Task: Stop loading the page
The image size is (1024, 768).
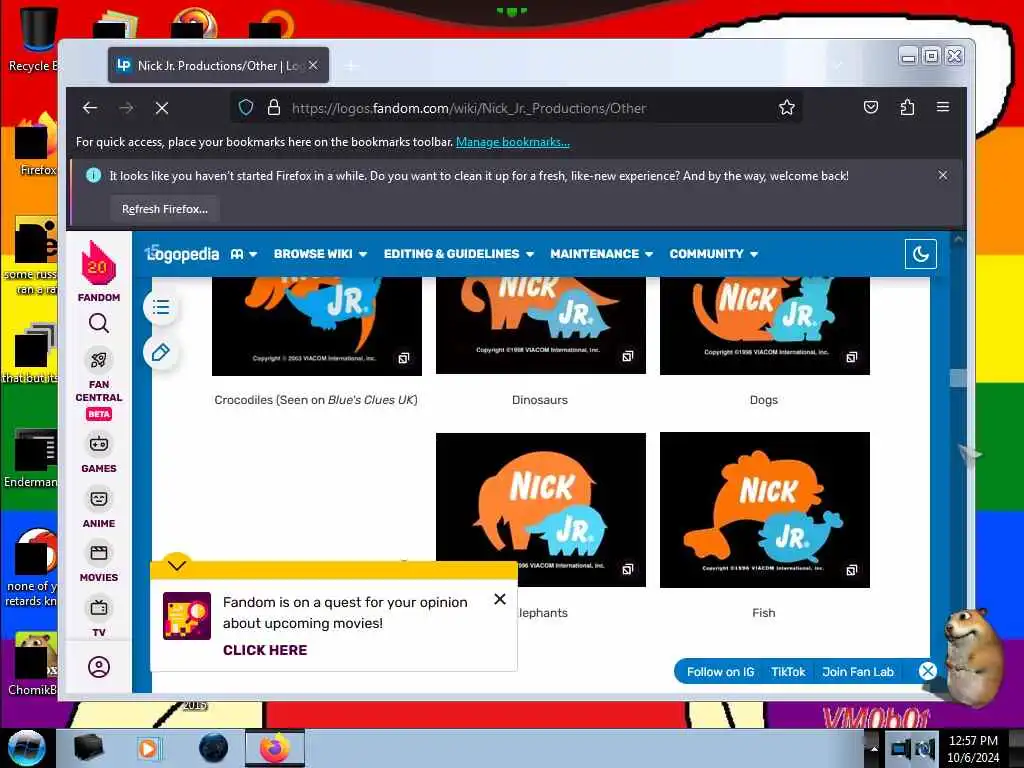Action: click(162, 108)
